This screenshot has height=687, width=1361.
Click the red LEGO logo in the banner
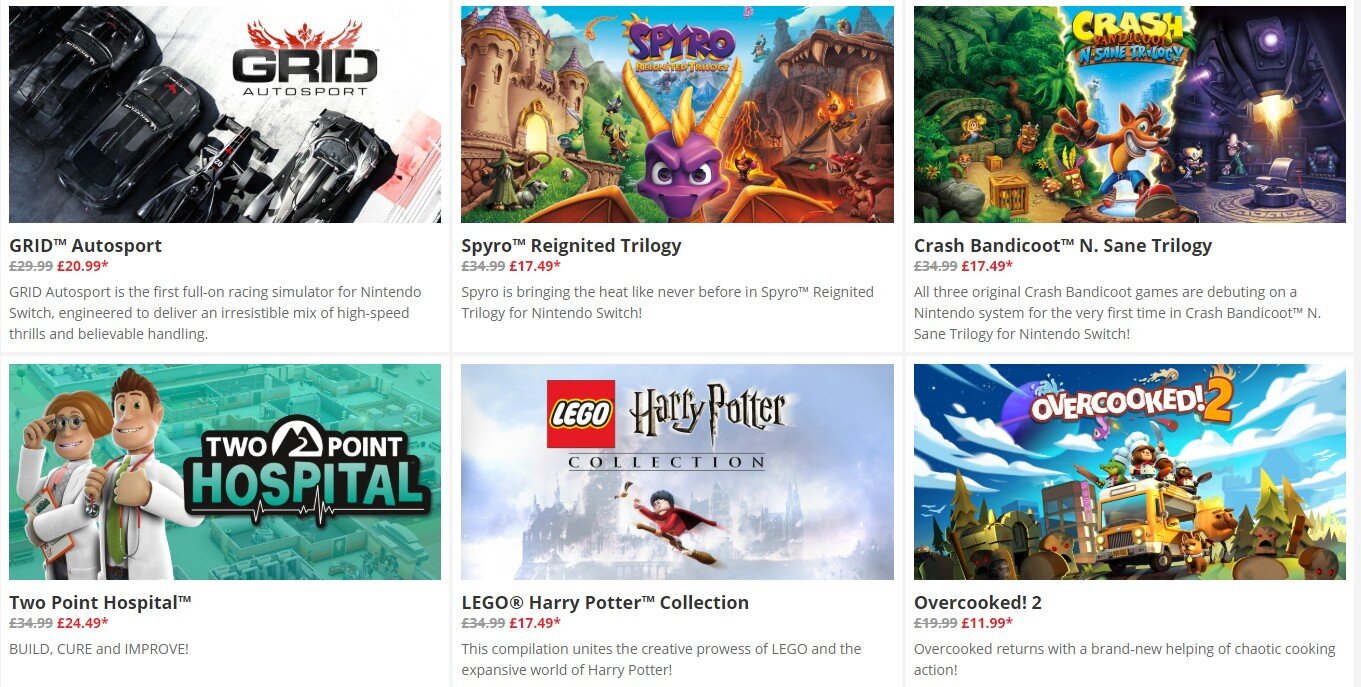click(x=581, y=414)
